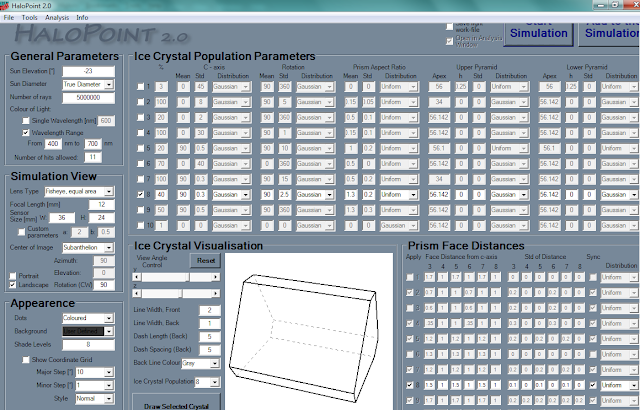Click the Shade Levels input field
This screenshot has width=640, height=410.
click(x=88, y=345)
